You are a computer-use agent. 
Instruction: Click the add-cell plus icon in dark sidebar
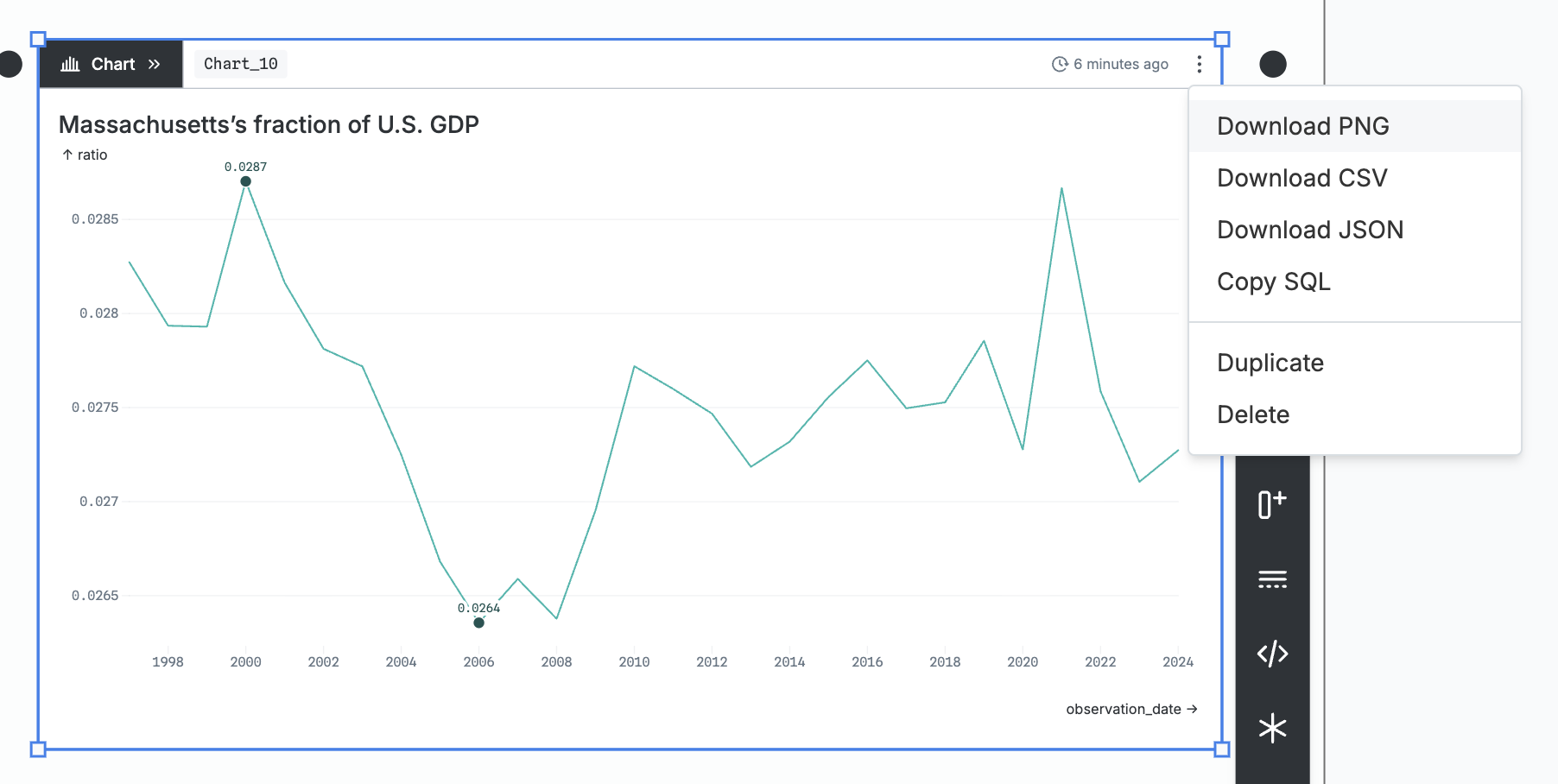click(1272, 503)
